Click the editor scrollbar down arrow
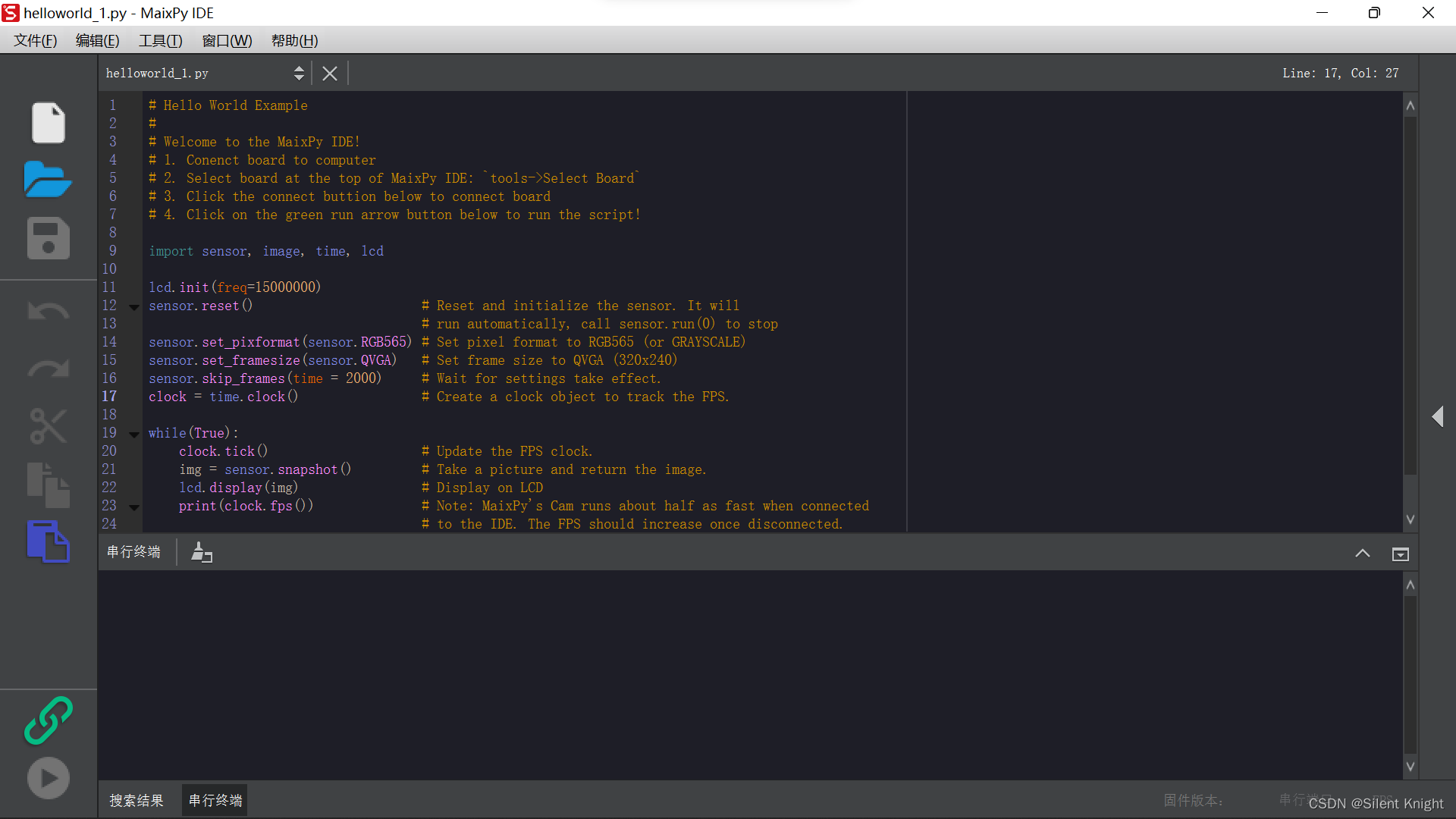The height and width of the screenshot is (819, 1456). (x=1410, y=519)
